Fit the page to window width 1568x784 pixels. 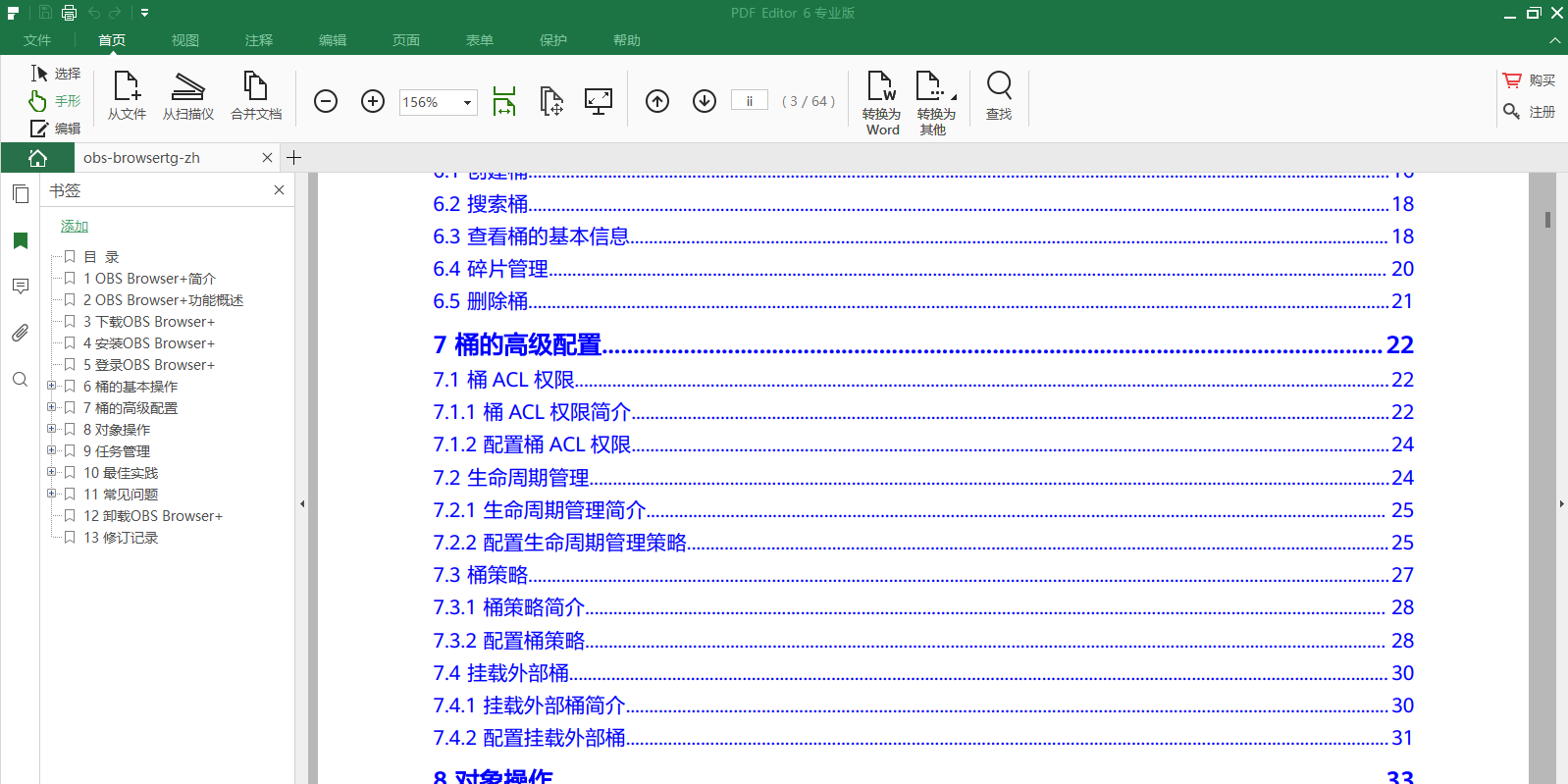click(504, 101)
